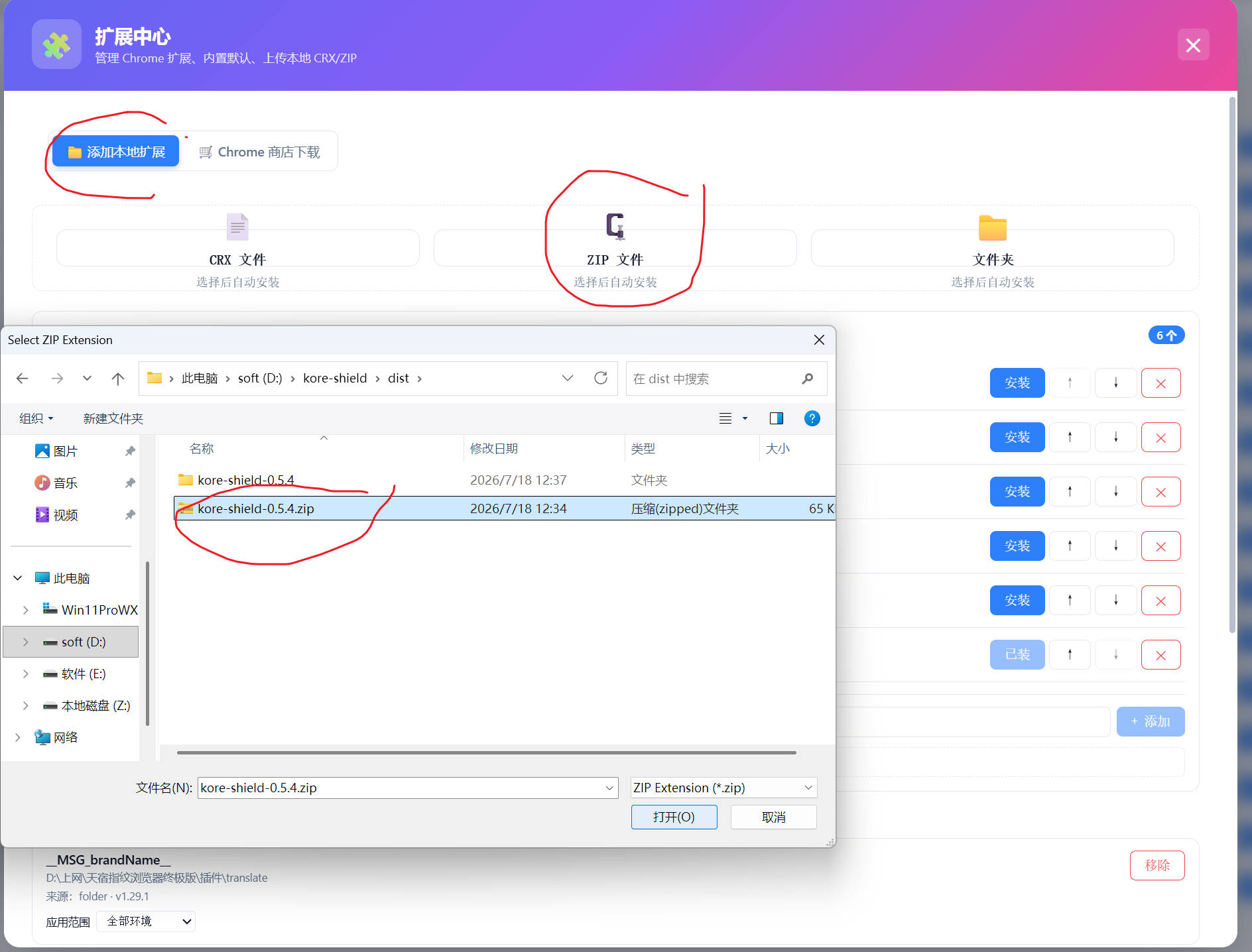Click the 已装 status button
This screenshot has height=952, width=1252.
pos(1017,655)
